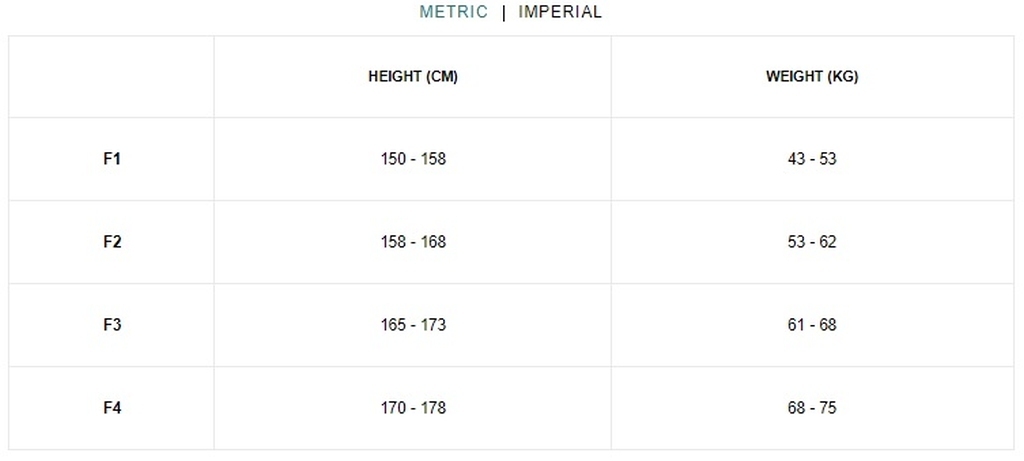Click the empty top-left header cell
The width and height of the screenshot is (1024, 461).
pos(111,77)
